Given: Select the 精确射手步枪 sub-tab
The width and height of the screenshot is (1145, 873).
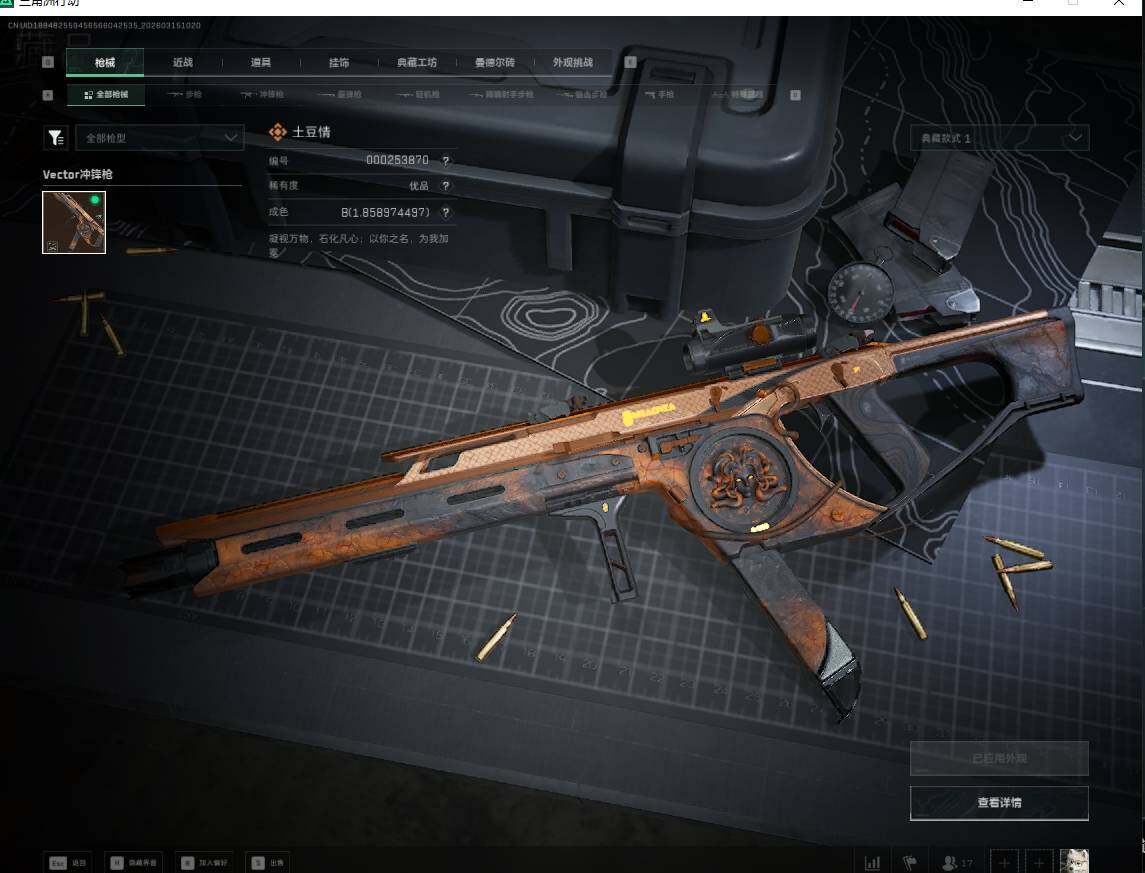Looking at the screenshot, I should [501, 95].
